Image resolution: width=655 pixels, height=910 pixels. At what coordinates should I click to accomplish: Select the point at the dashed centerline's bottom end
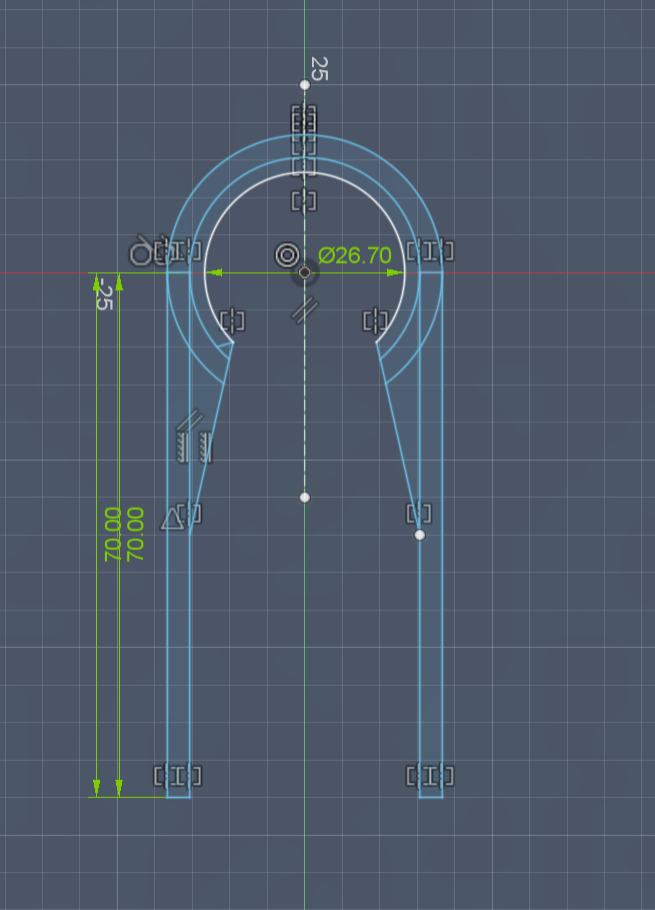(305, 497)
